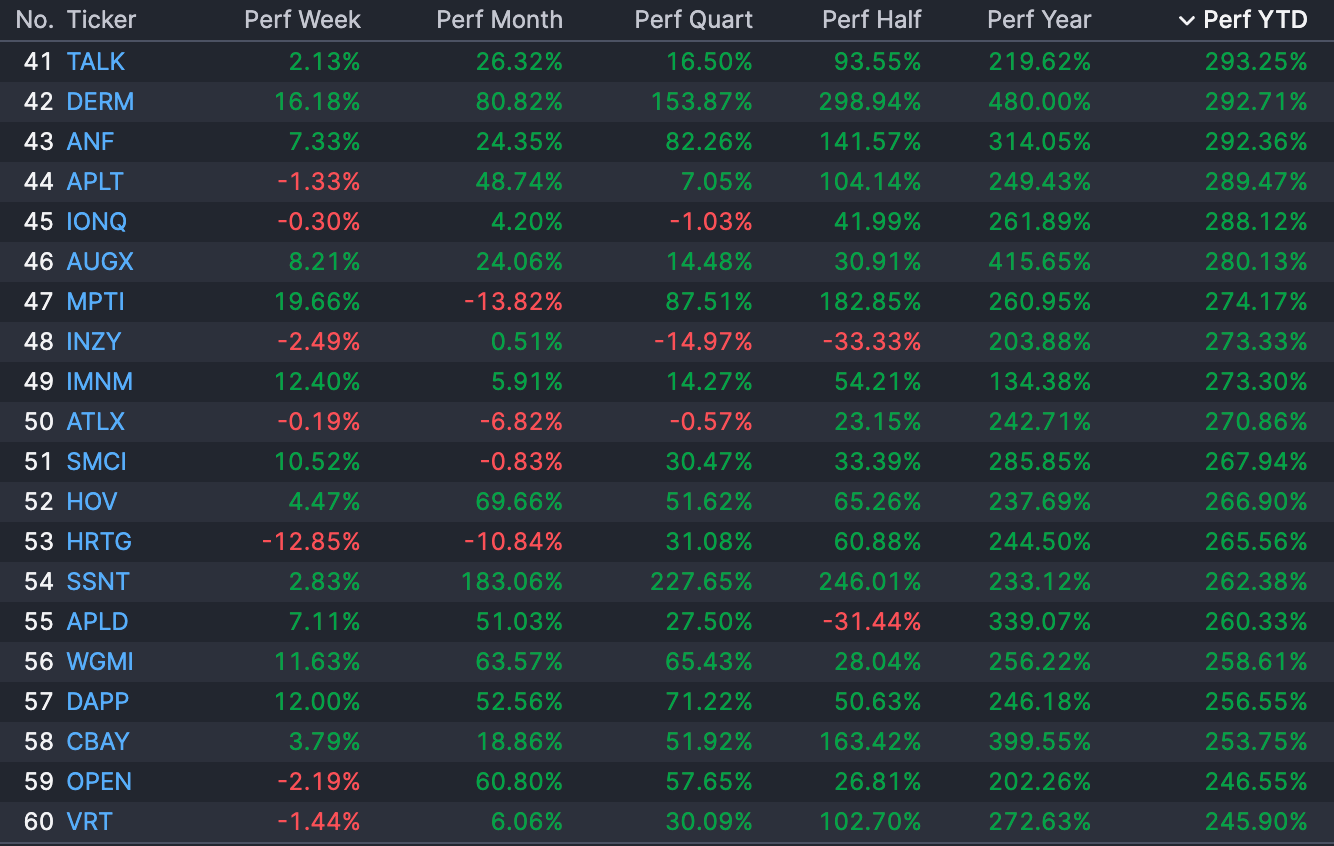Image resolution: width=1334 pixels, height=846 pixels.
Task: Open the APLT ticker link
Action: 95,182
